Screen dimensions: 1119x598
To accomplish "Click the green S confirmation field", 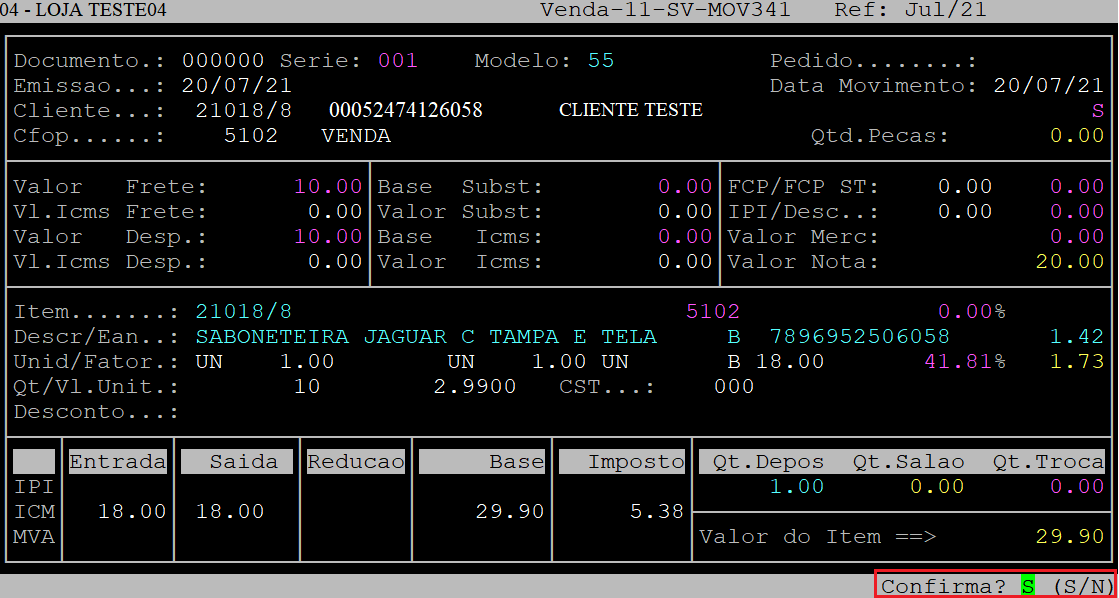I will pos(1027,587).
